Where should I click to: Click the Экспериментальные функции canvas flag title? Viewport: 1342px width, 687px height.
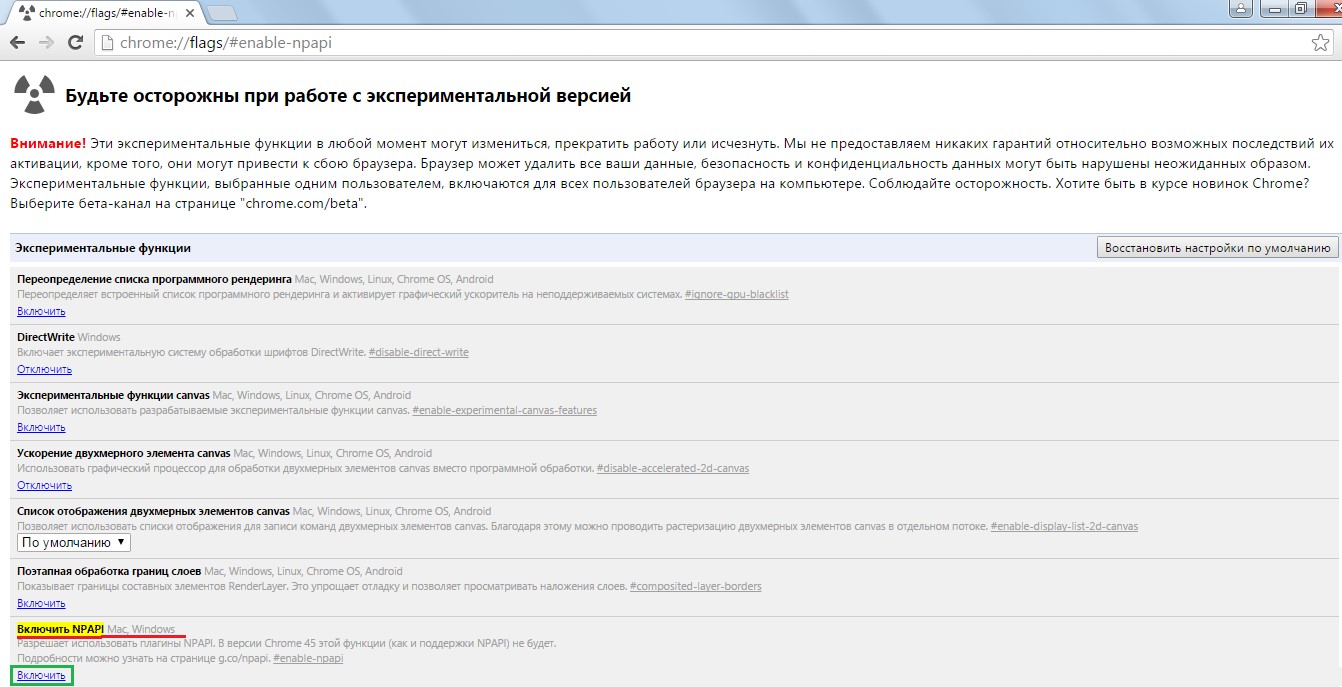coord(113,395)
